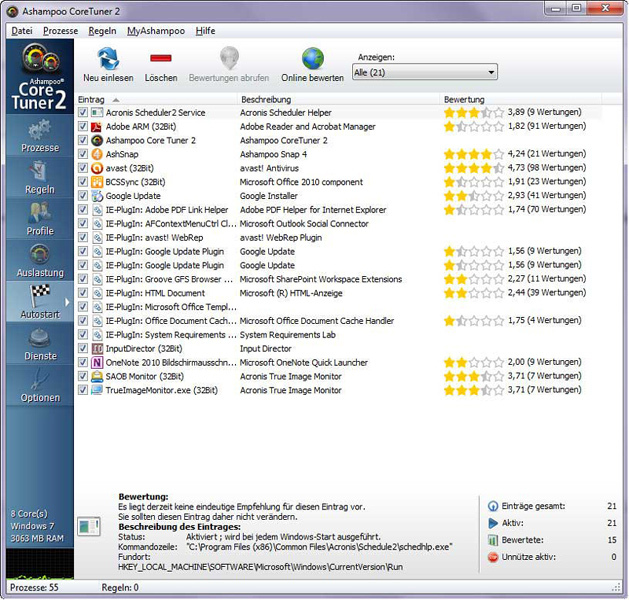Open the Profile sidebar section
629x600 pixels.
click(40, 219)
